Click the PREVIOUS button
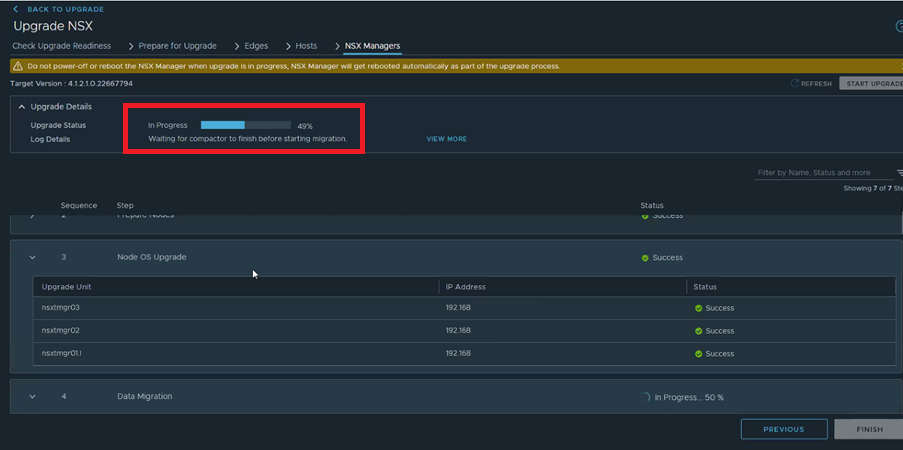This screenshot has width=903, height=450. tap(784, 429)
